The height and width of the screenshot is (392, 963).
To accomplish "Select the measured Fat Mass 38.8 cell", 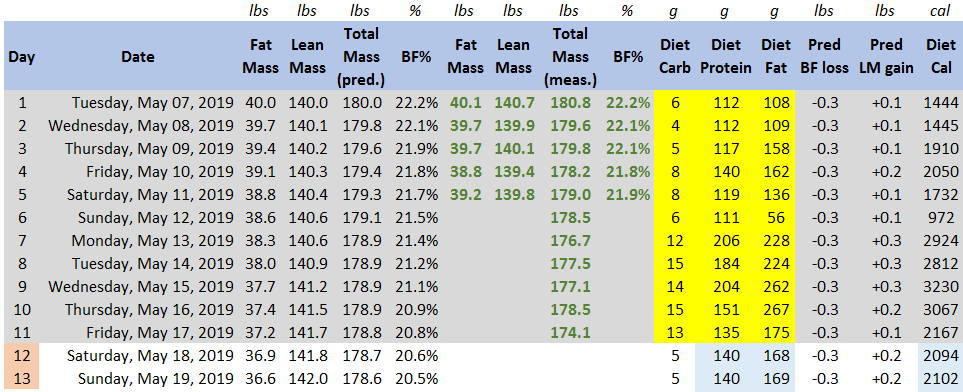I will pos(464,171).
